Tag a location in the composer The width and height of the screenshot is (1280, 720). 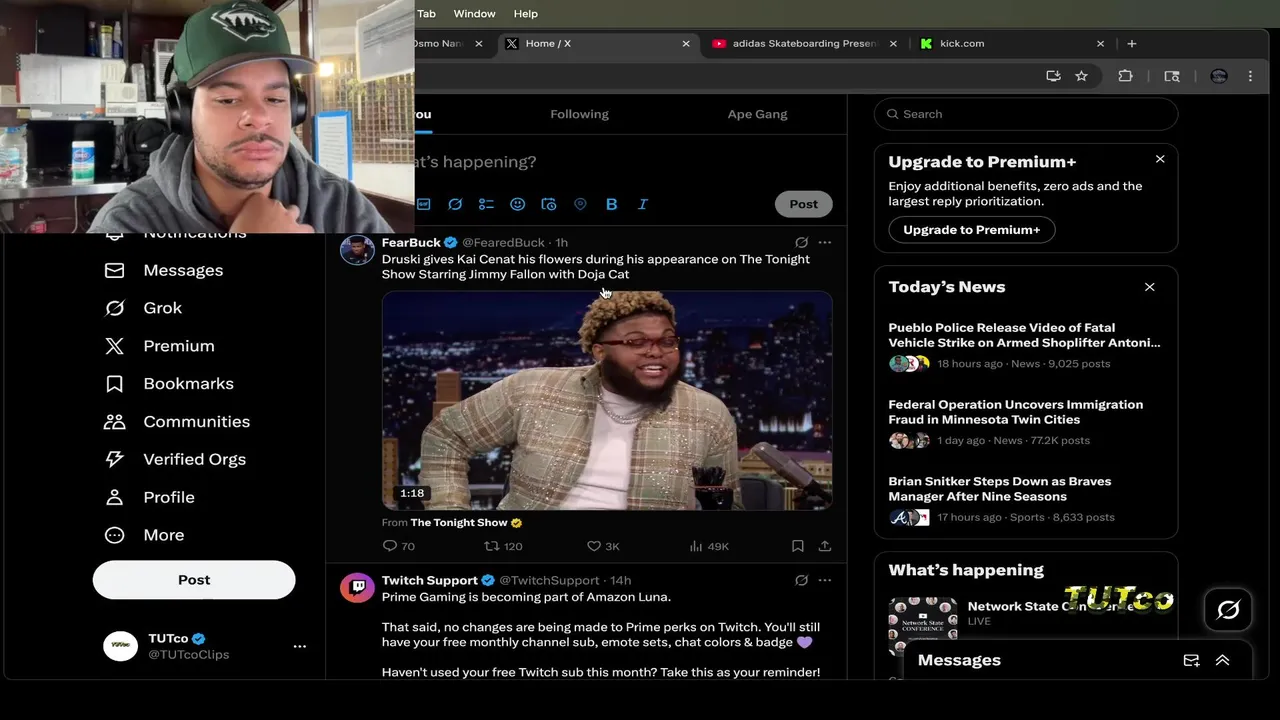(580, 204)
